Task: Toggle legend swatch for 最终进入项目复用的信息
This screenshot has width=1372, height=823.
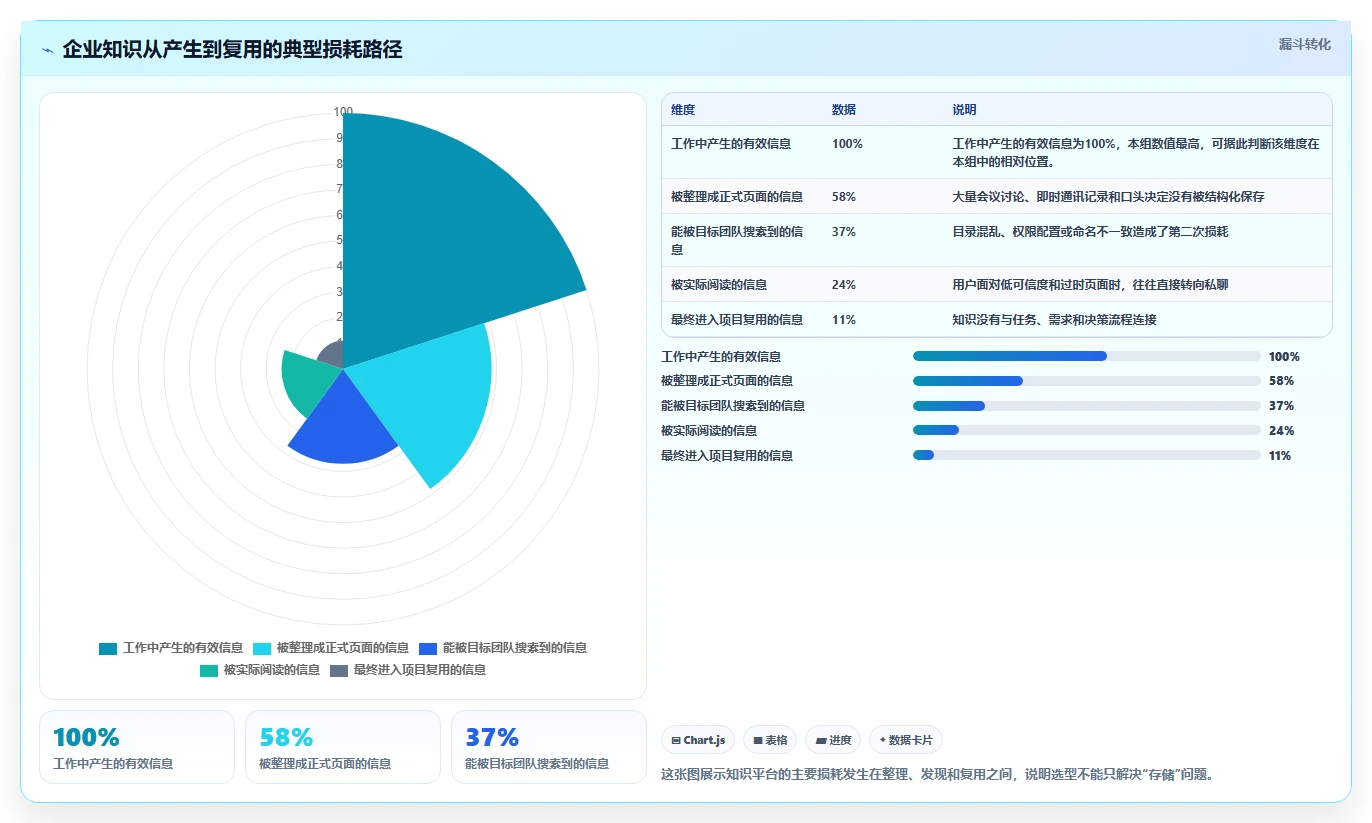Action: pos(339,670)
